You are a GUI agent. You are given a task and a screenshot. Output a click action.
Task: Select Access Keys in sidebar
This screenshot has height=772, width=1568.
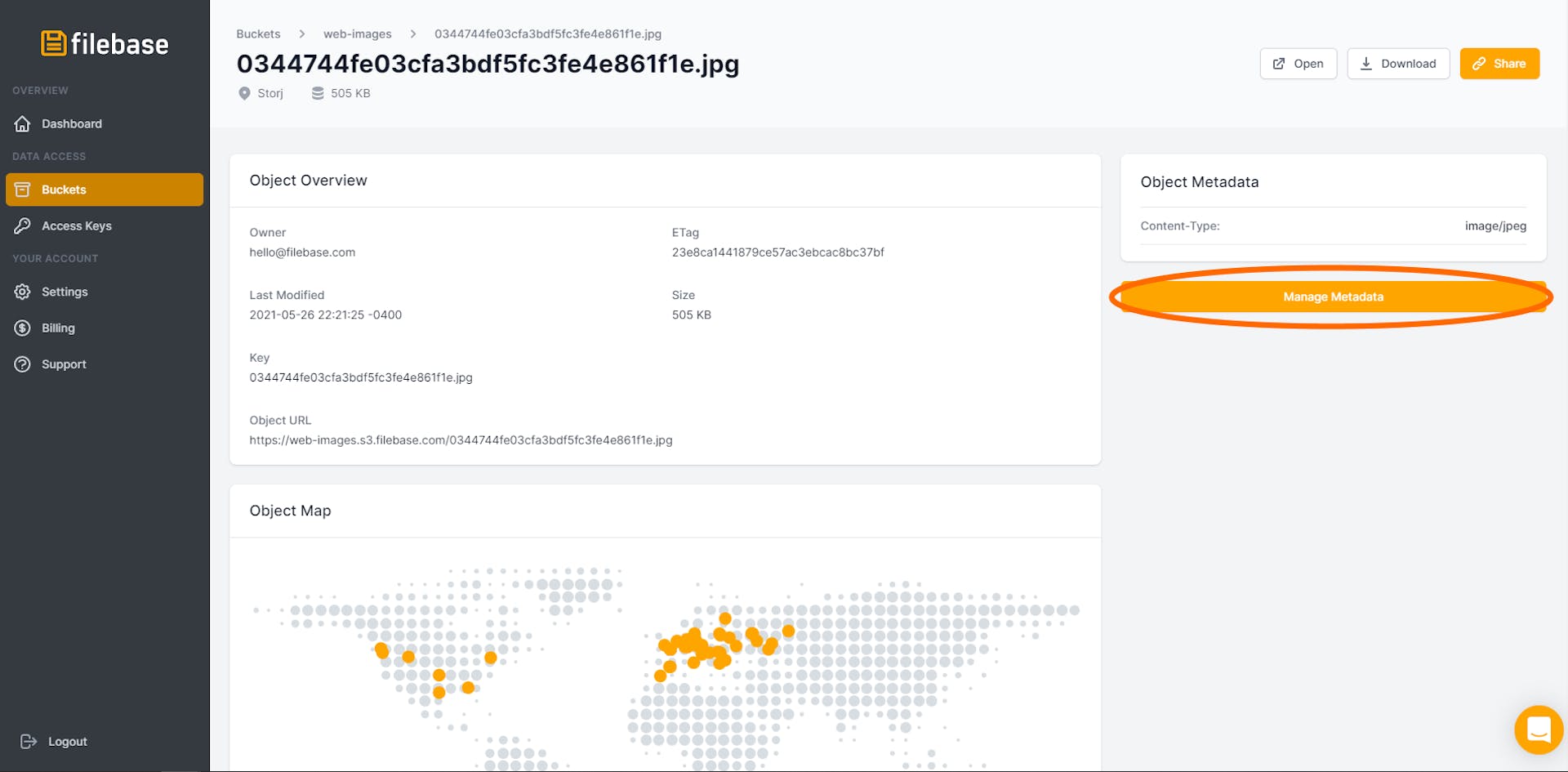click(x=77, y=226)
